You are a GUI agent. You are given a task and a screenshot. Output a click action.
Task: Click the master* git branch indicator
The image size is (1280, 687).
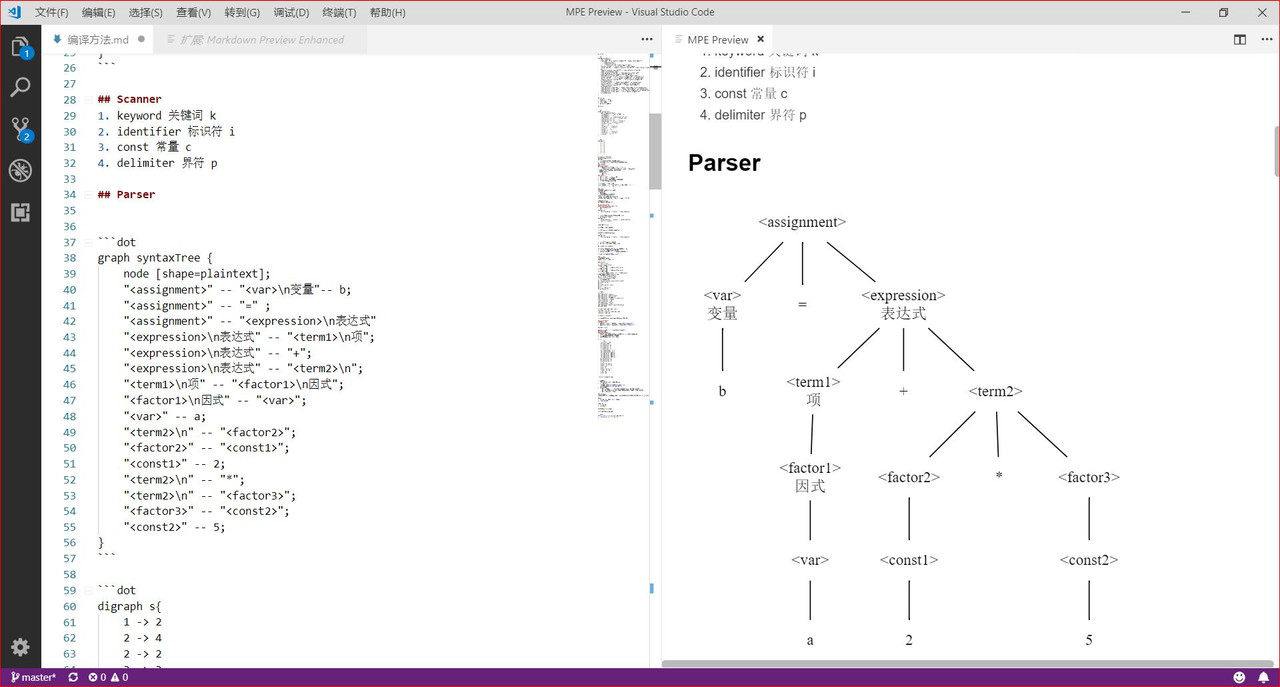pos(33,677)
